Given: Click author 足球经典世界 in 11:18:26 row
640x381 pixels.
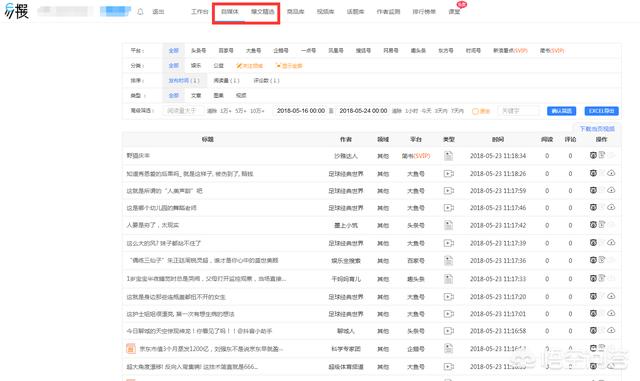Looking at the screenshot, I should [346, 174].
